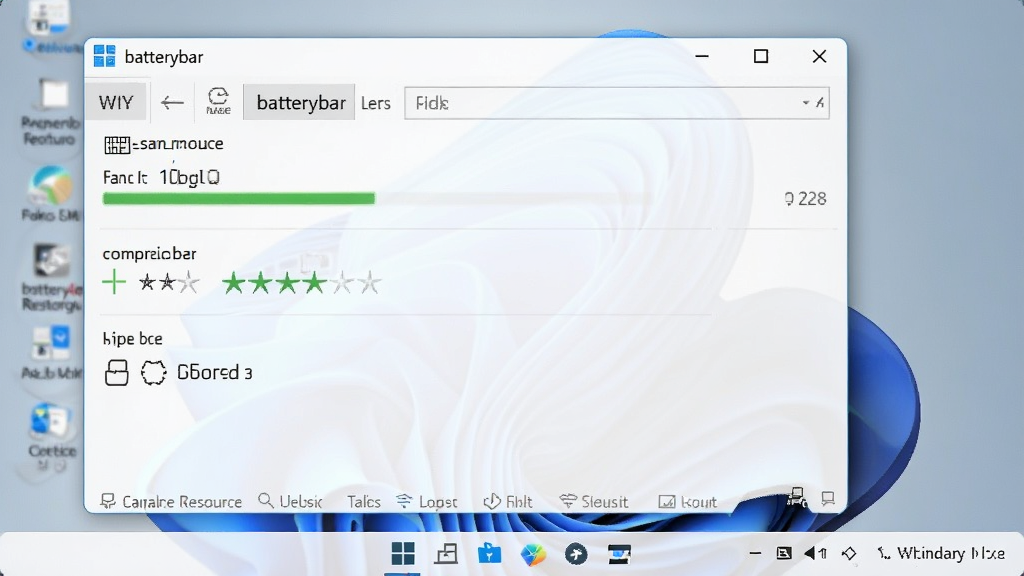The height and width of the screenshot is (576, 1024).
Task: Open the Foko SM desktop icon
Action: 50,194
